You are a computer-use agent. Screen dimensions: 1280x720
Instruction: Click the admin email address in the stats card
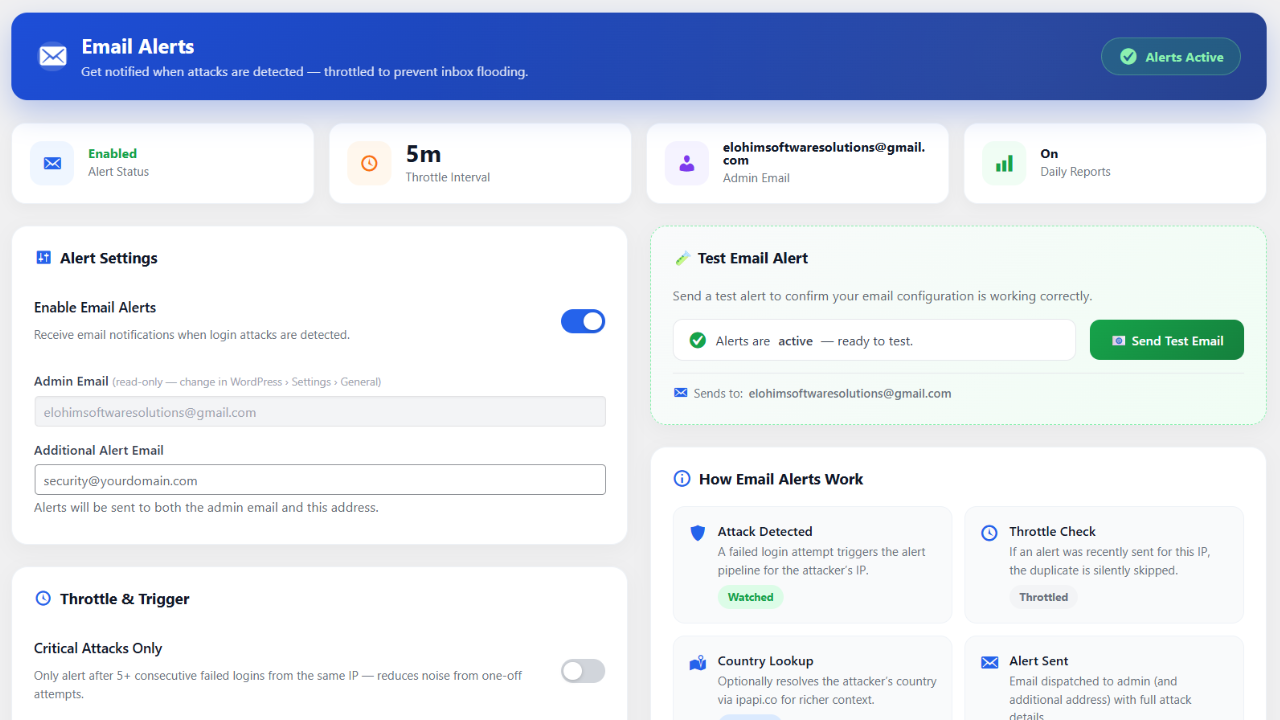[x=824, y=153]
